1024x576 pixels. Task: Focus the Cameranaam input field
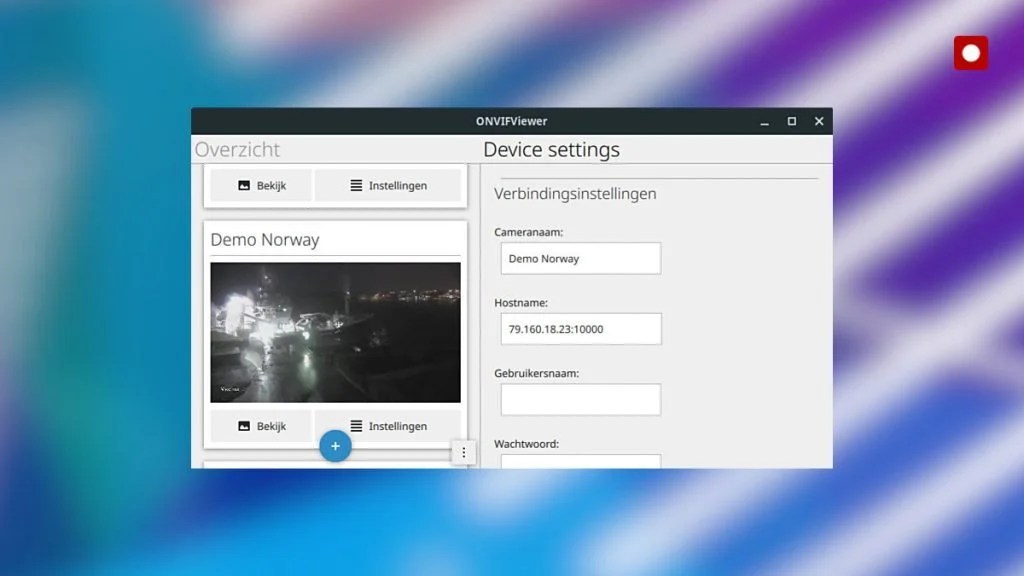(x=581, y=259)
